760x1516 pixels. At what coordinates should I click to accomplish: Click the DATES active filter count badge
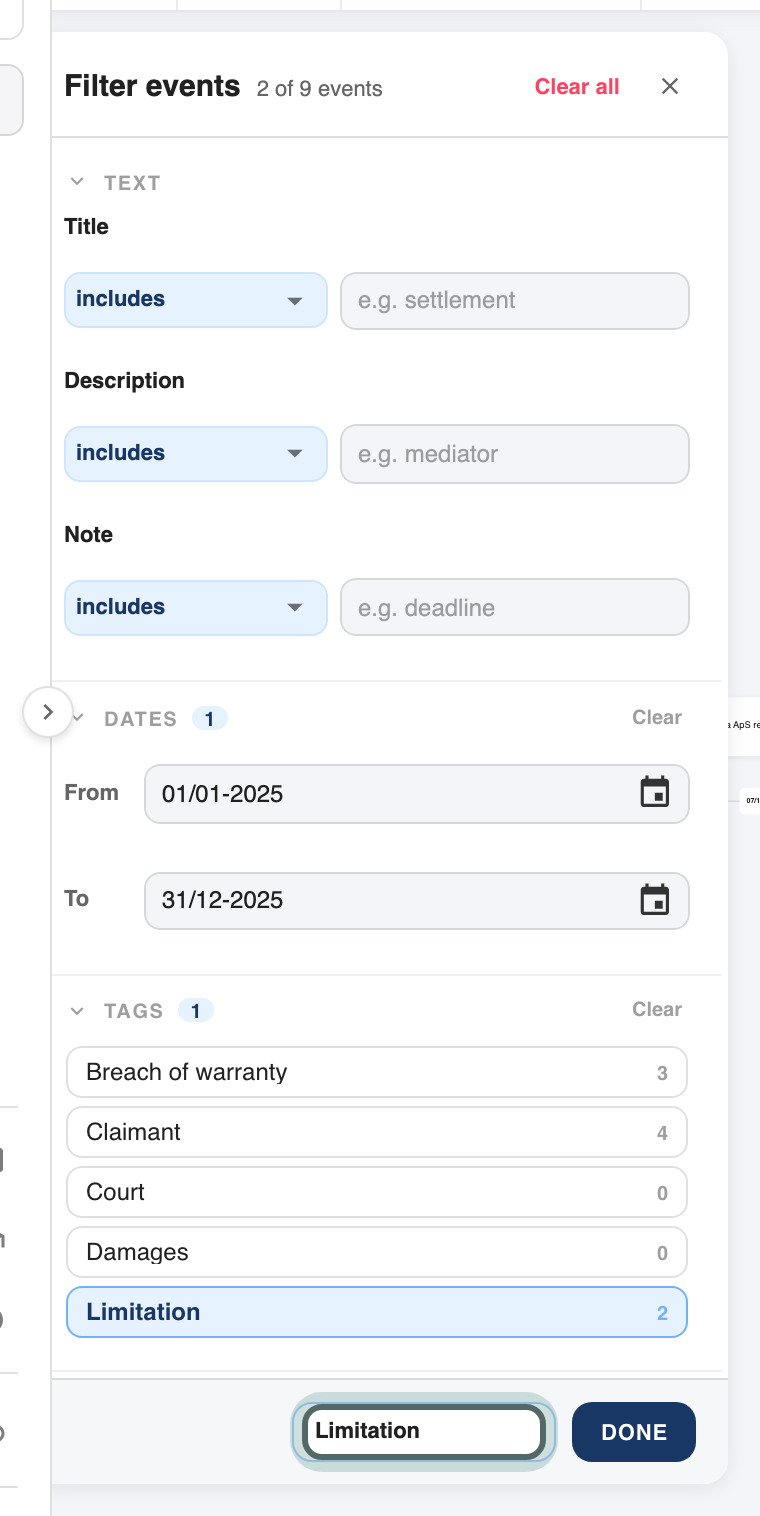click(x=209, y=718)
